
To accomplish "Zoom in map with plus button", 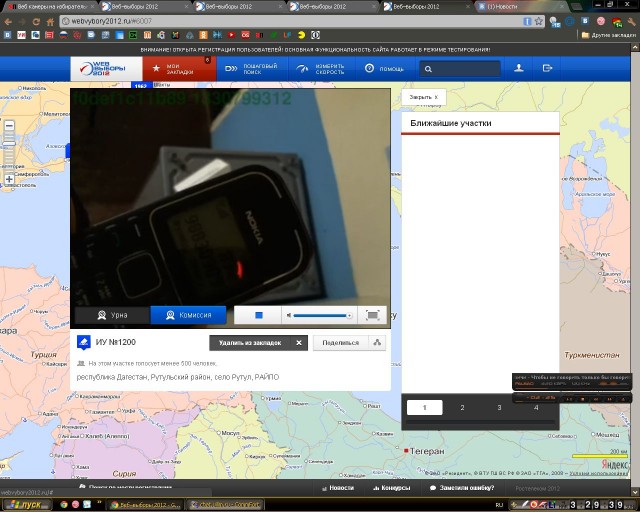I will click(9, 179).
